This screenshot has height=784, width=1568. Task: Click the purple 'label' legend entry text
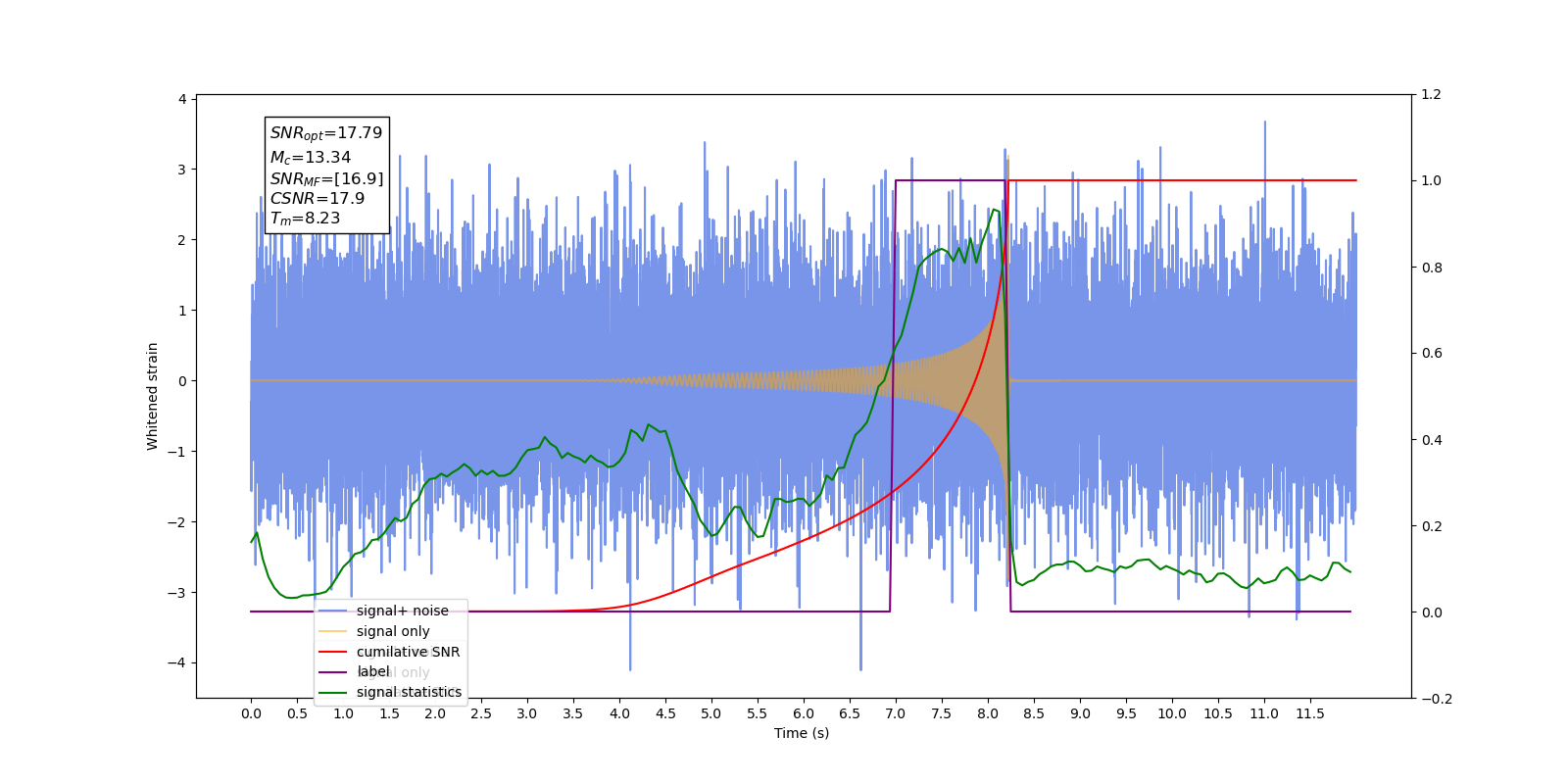click(x=373, y=671)
